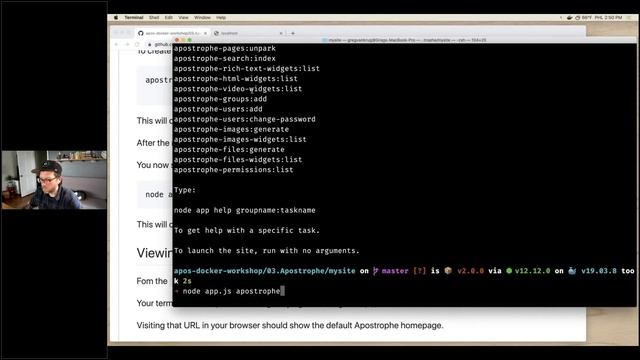Click the 'v12.12.0' Node version text
640x360 pixels.
533,271
